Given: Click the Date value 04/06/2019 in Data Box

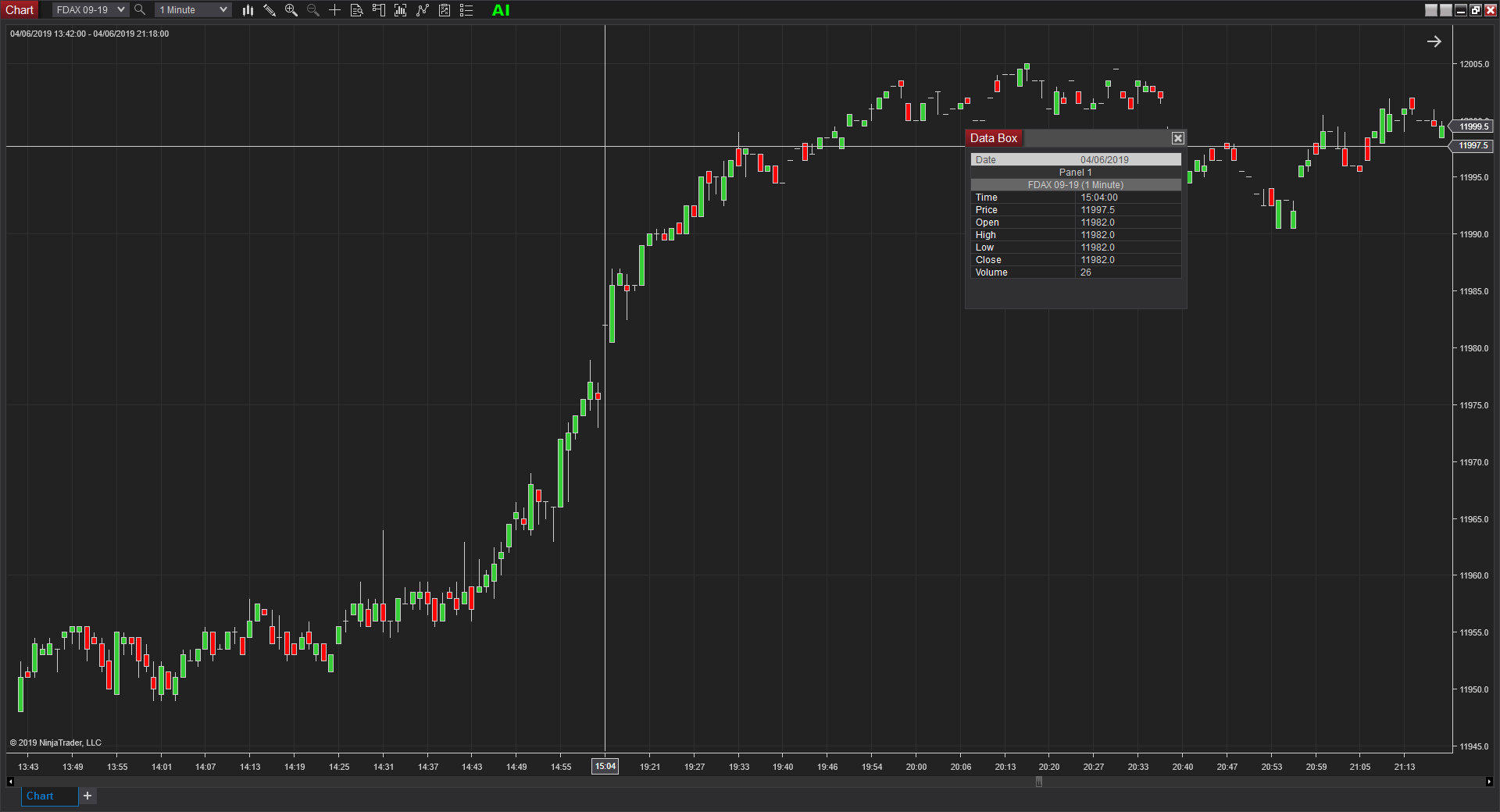Looking at the screenshot, I should pyautogui.click(x=1104, y=160).
